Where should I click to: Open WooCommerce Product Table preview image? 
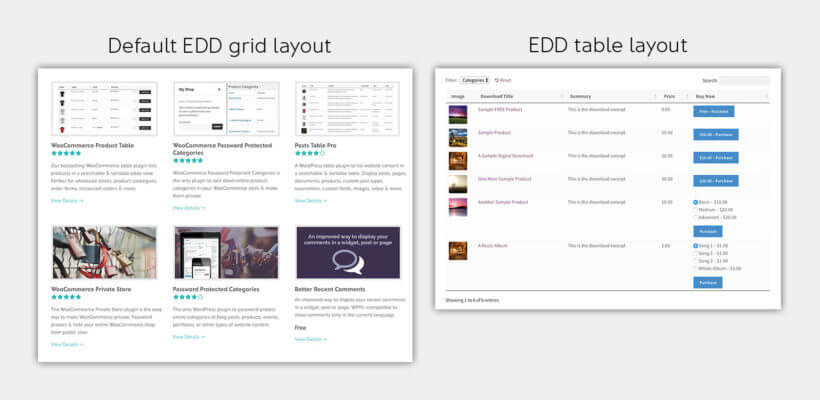point(104,108)
